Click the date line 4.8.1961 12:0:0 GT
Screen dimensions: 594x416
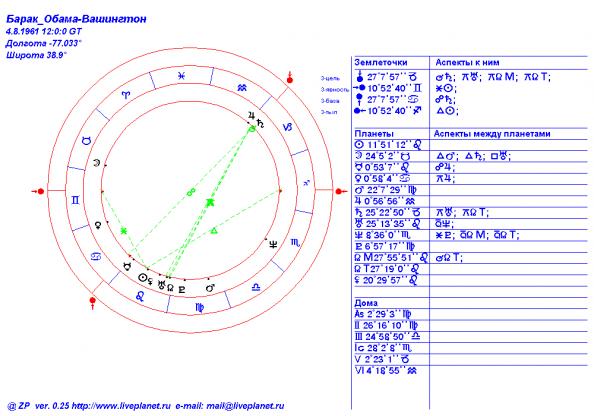click(44, 31)
